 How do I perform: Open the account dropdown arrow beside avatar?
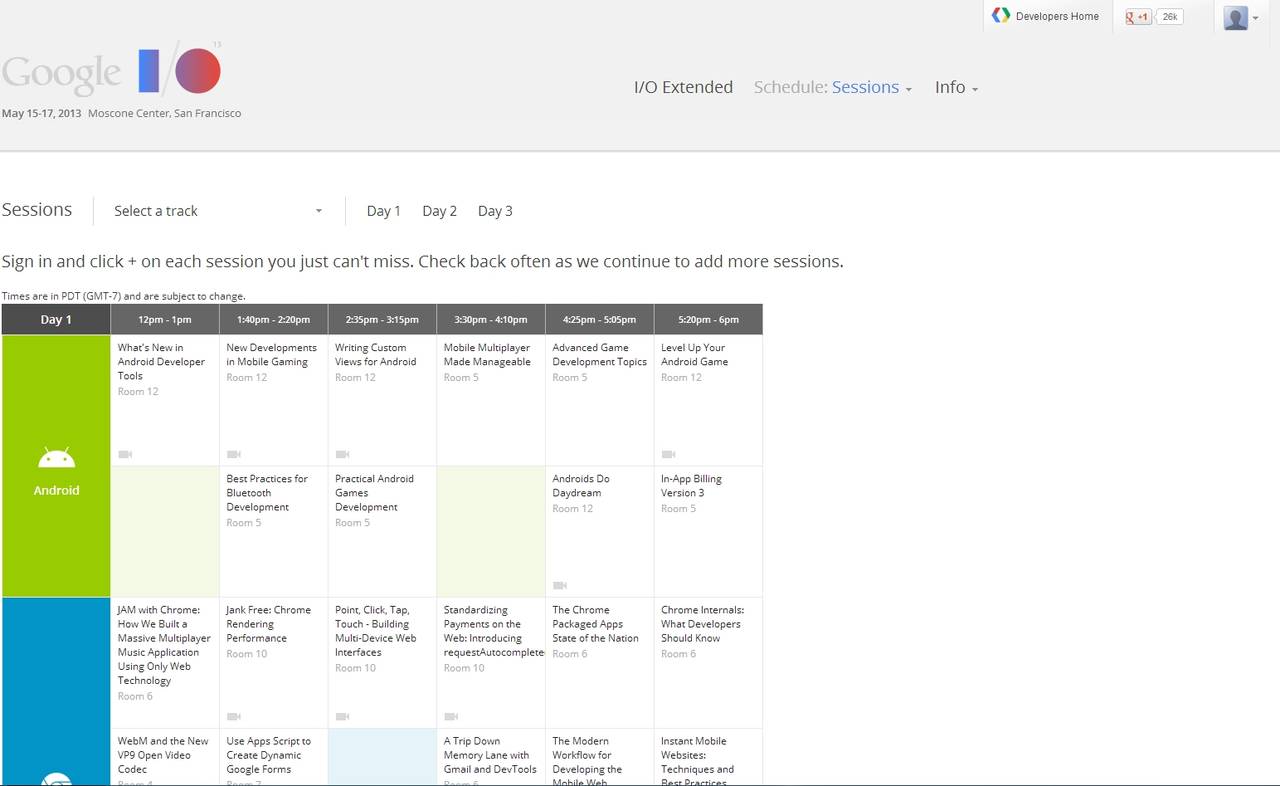[1256, 18]
